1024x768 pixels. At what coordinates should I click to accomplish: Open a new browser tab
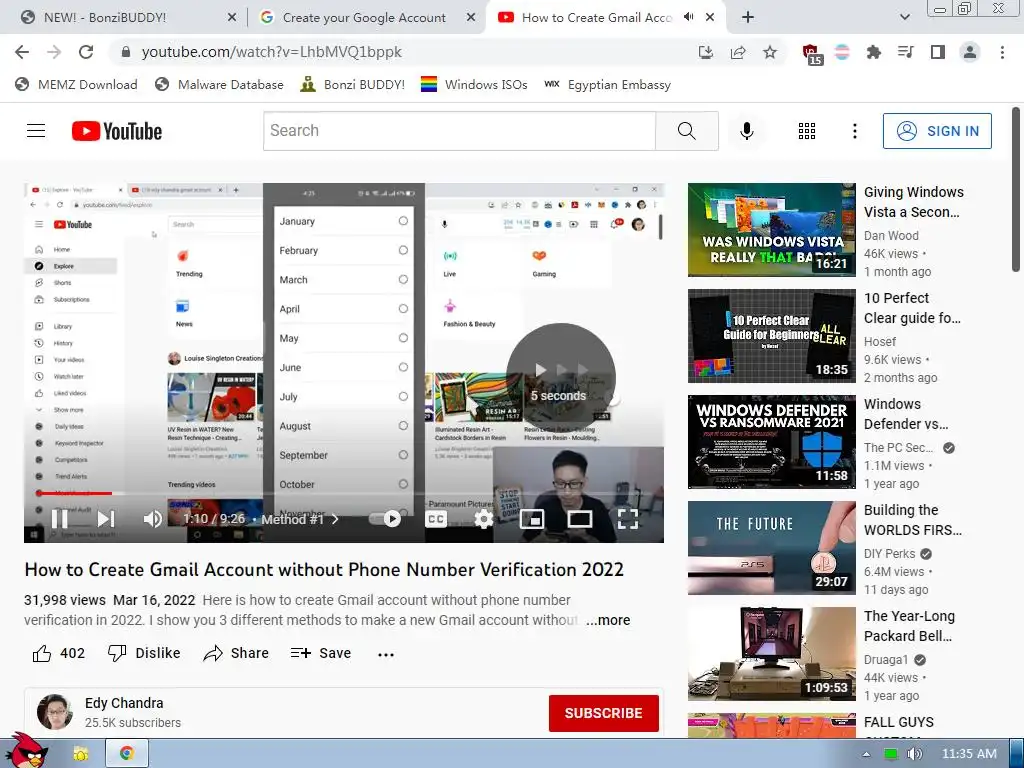point(748,18)
